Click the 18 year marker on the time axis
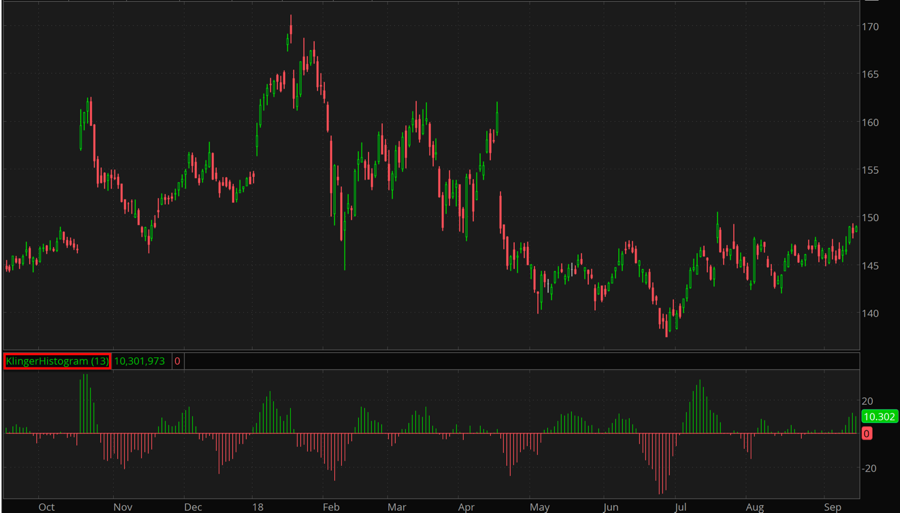 pyautogui.click(x=258, y=507)
